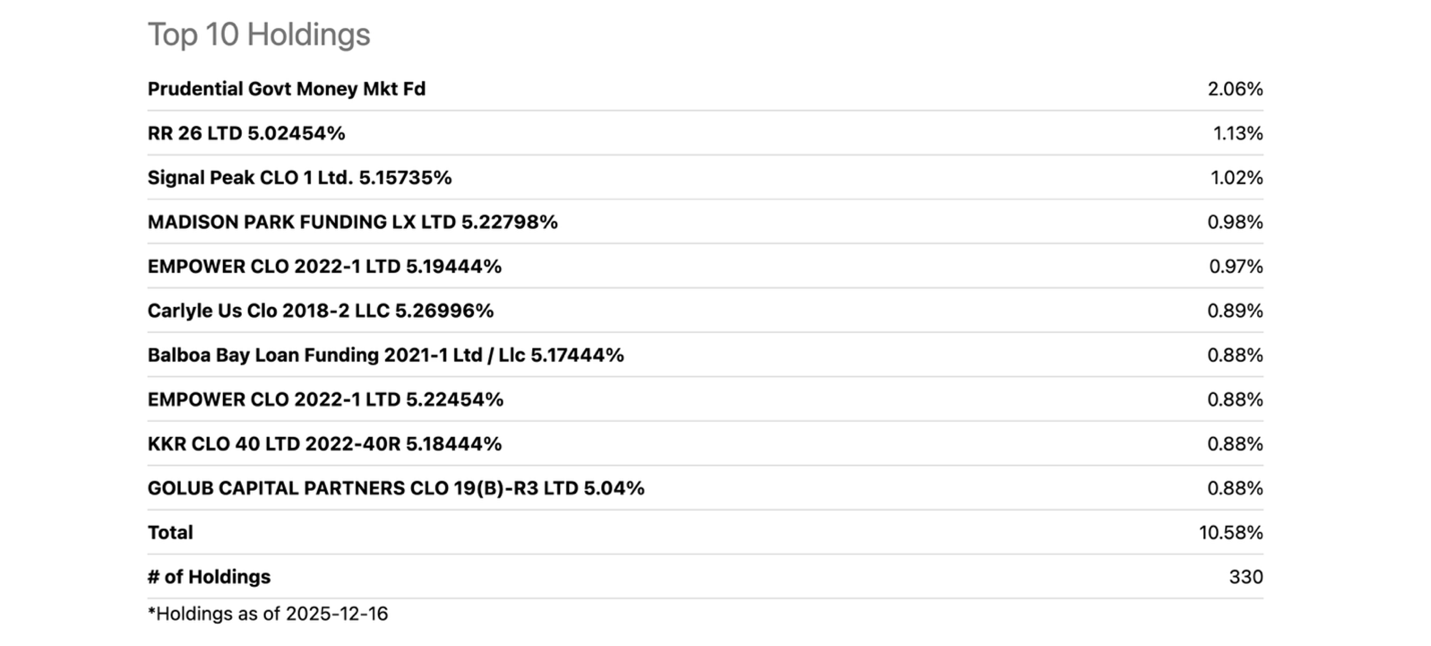
Task: Click the Holdings as of 2025-12-16 note
Action: 268,614
